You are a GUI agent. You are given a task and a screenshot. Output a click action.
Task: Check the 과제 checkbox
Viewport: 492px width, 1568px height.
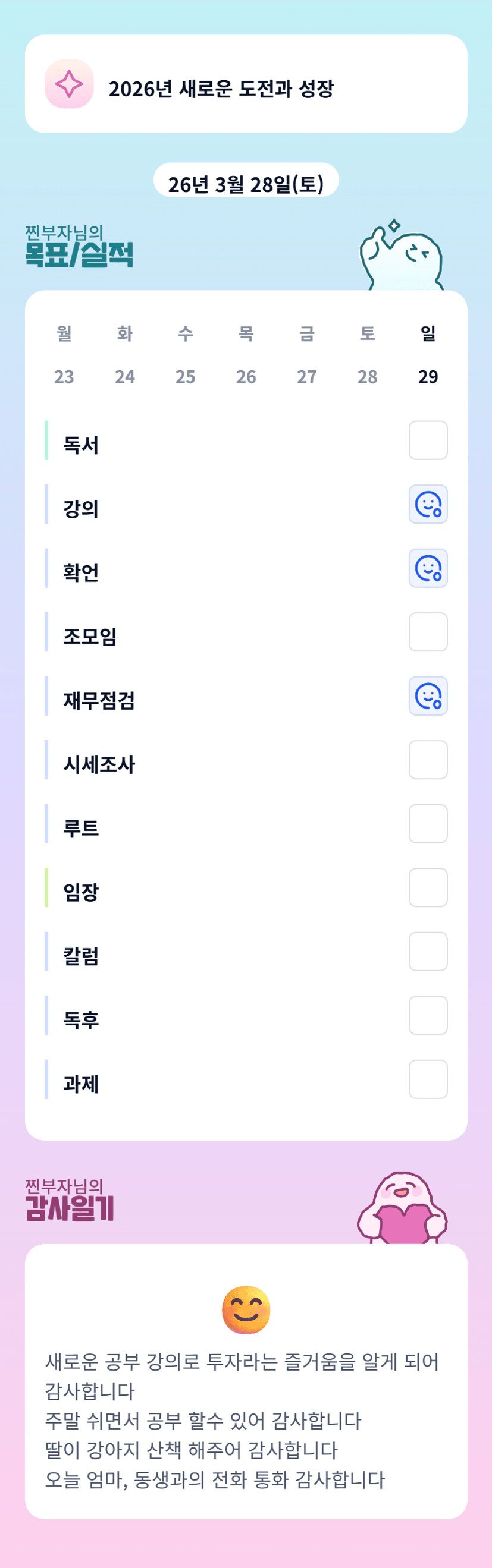tap(428, 1079)
